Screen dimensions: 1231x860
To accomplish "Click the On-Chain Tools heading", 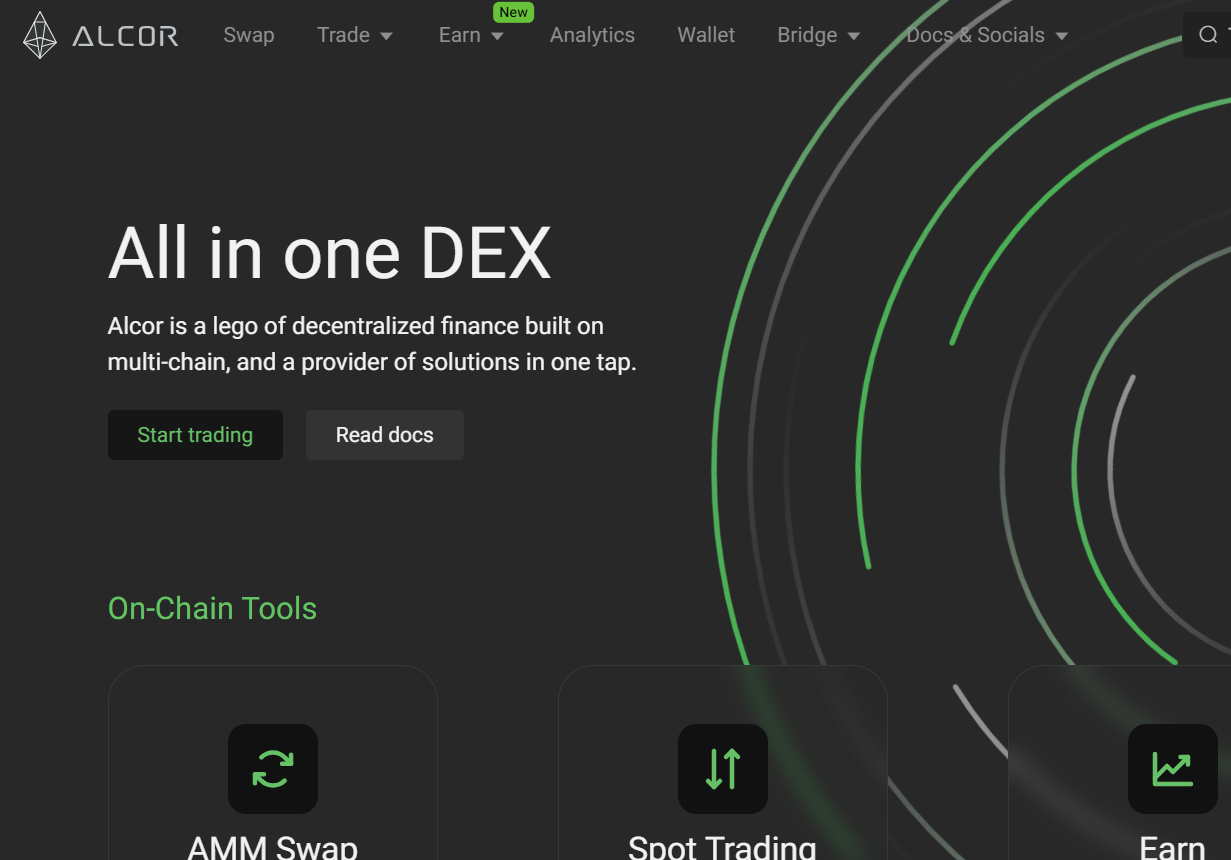I will click(212, 608).
